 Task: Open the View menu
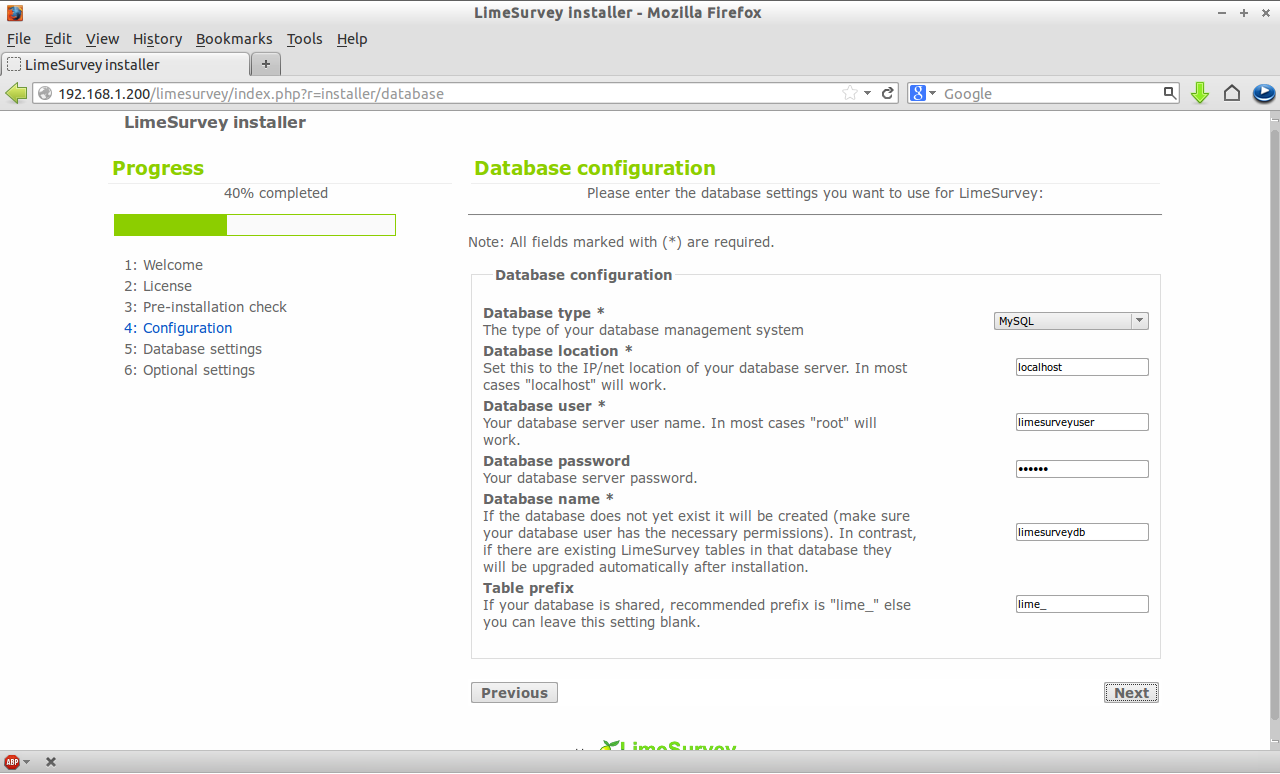tap(102, 39)
